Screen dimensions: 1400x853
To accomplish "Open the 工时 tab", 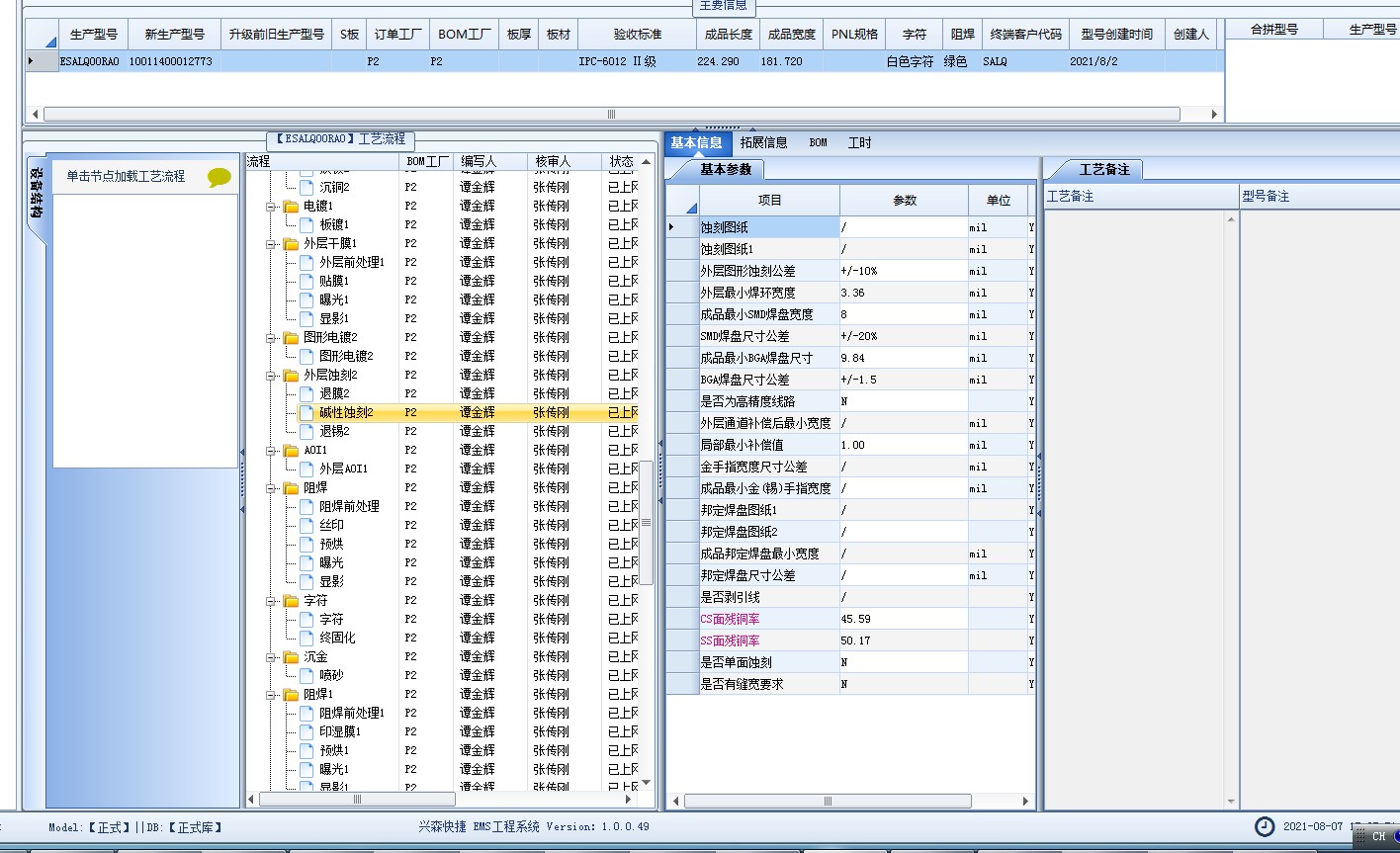I will (x=860, y=142).
